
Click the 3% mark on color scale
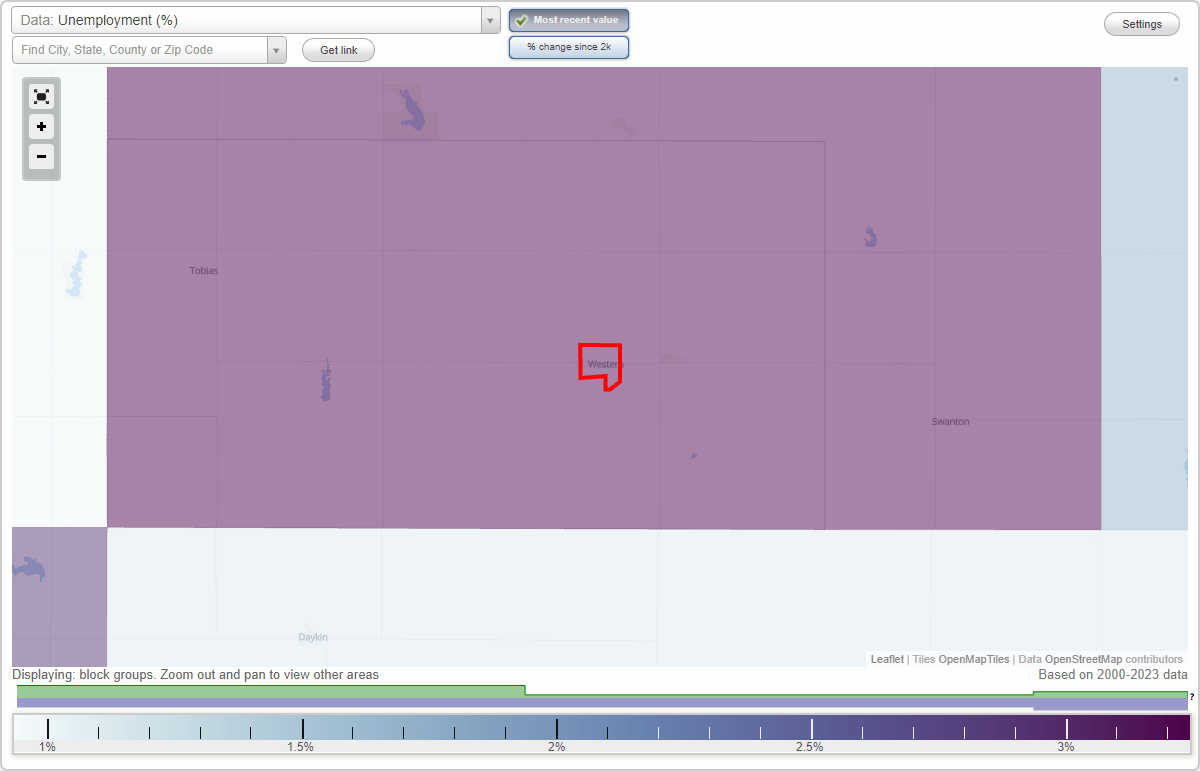(1066, 746)
